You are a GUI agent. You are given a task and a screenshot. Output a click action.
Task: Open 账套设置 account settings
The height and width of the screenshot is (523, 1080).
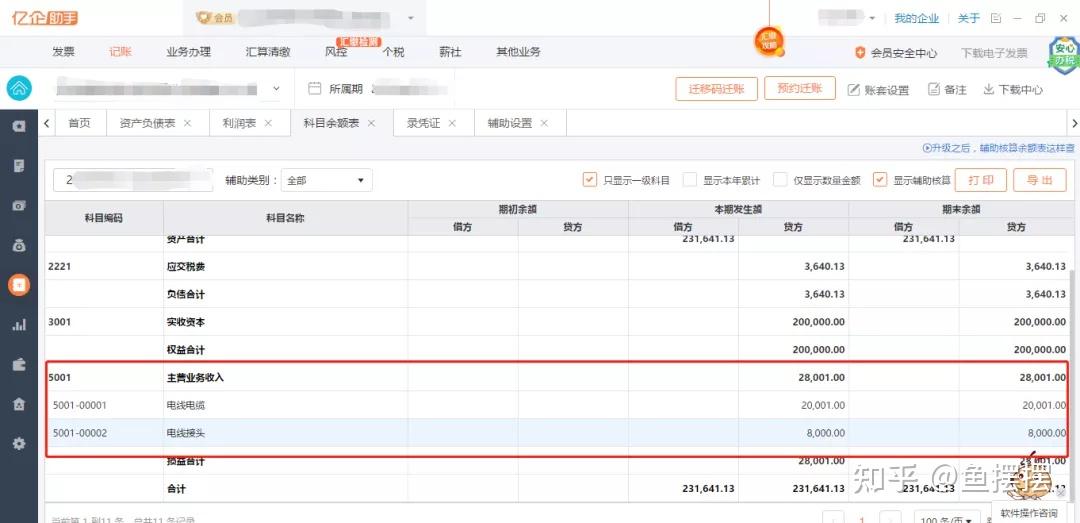[x=878, y=90]
